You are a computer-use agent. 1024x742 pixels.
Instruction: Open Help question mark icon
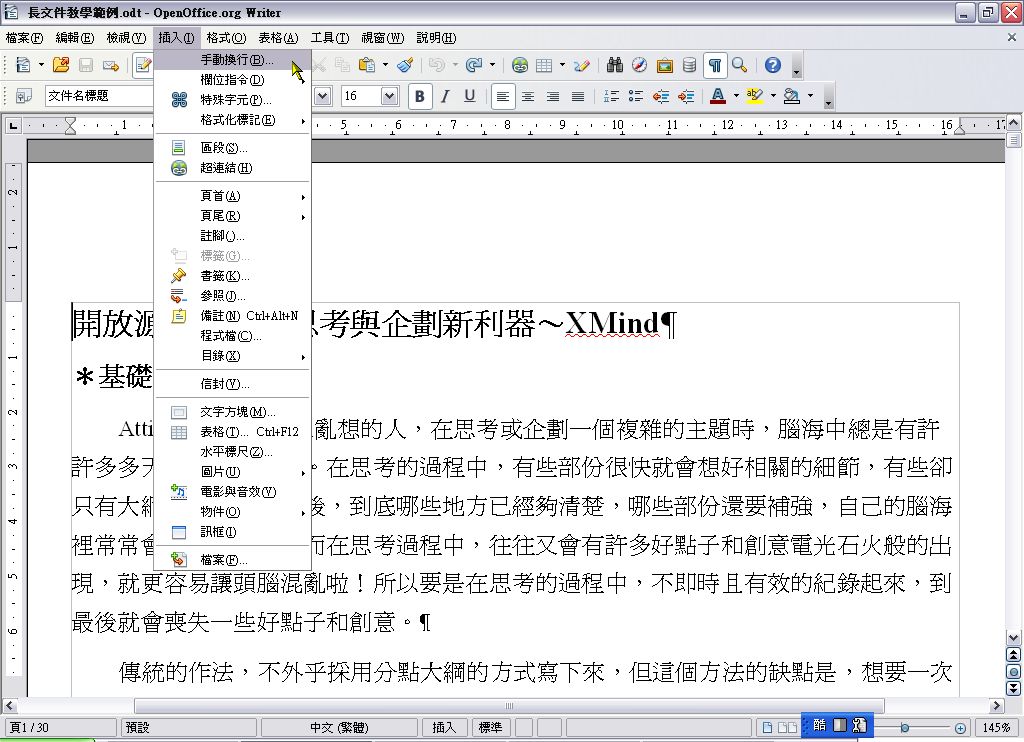click(x=773, y=65)
